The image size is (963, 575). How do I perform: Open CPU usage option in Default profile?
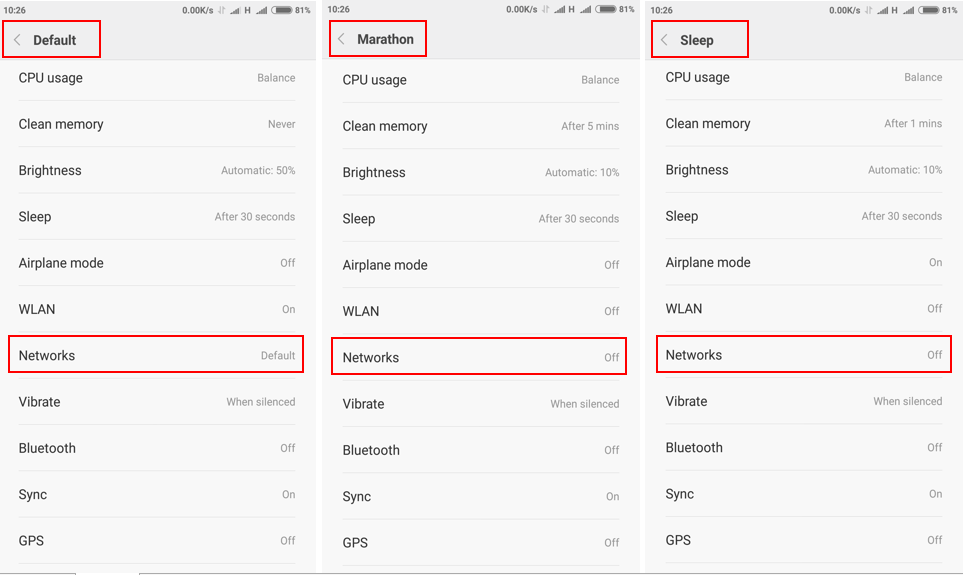[x=157, y=78]
